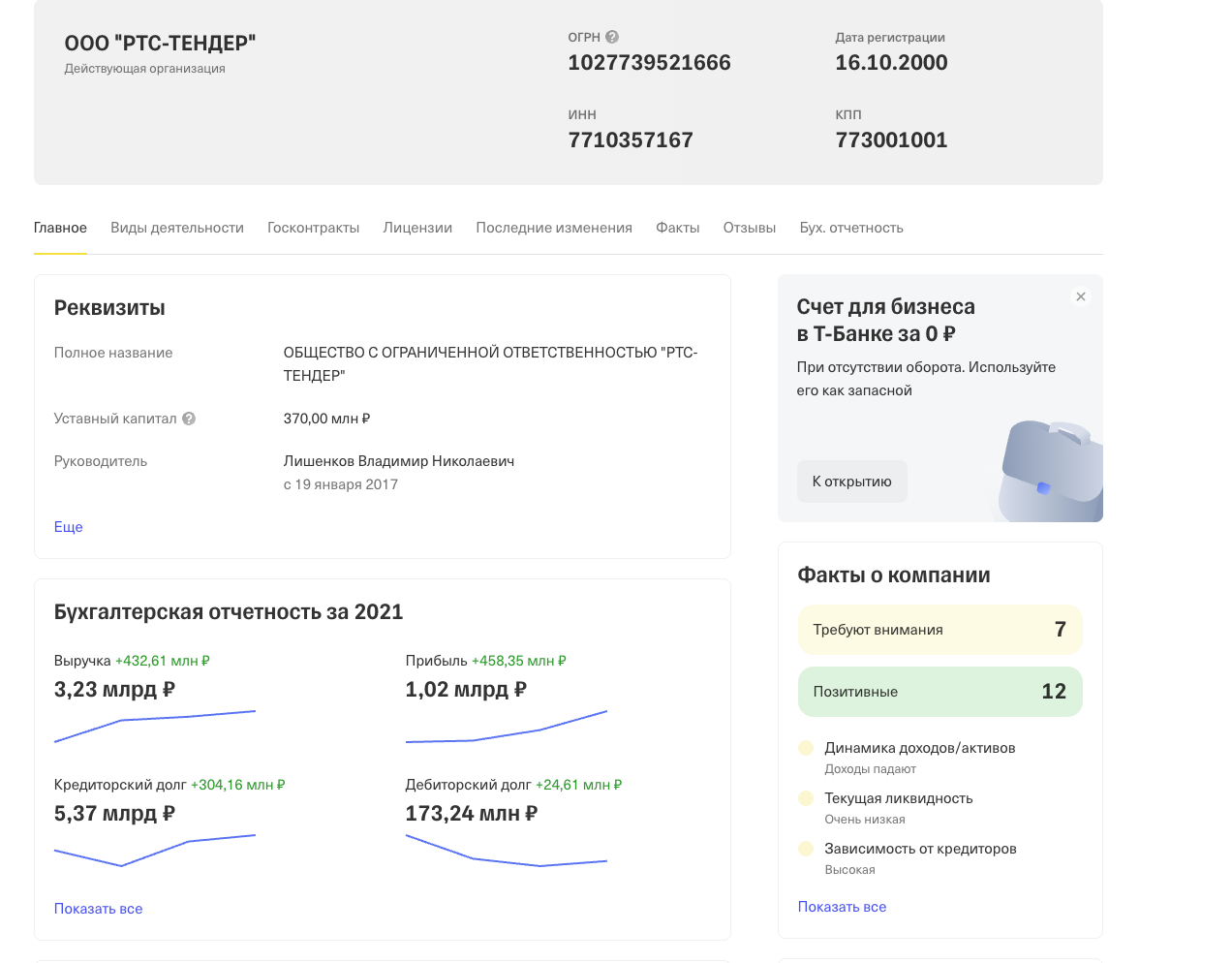Click the help icon beside Уставный капитал
Screen dimensions: 1232x963
189,419
